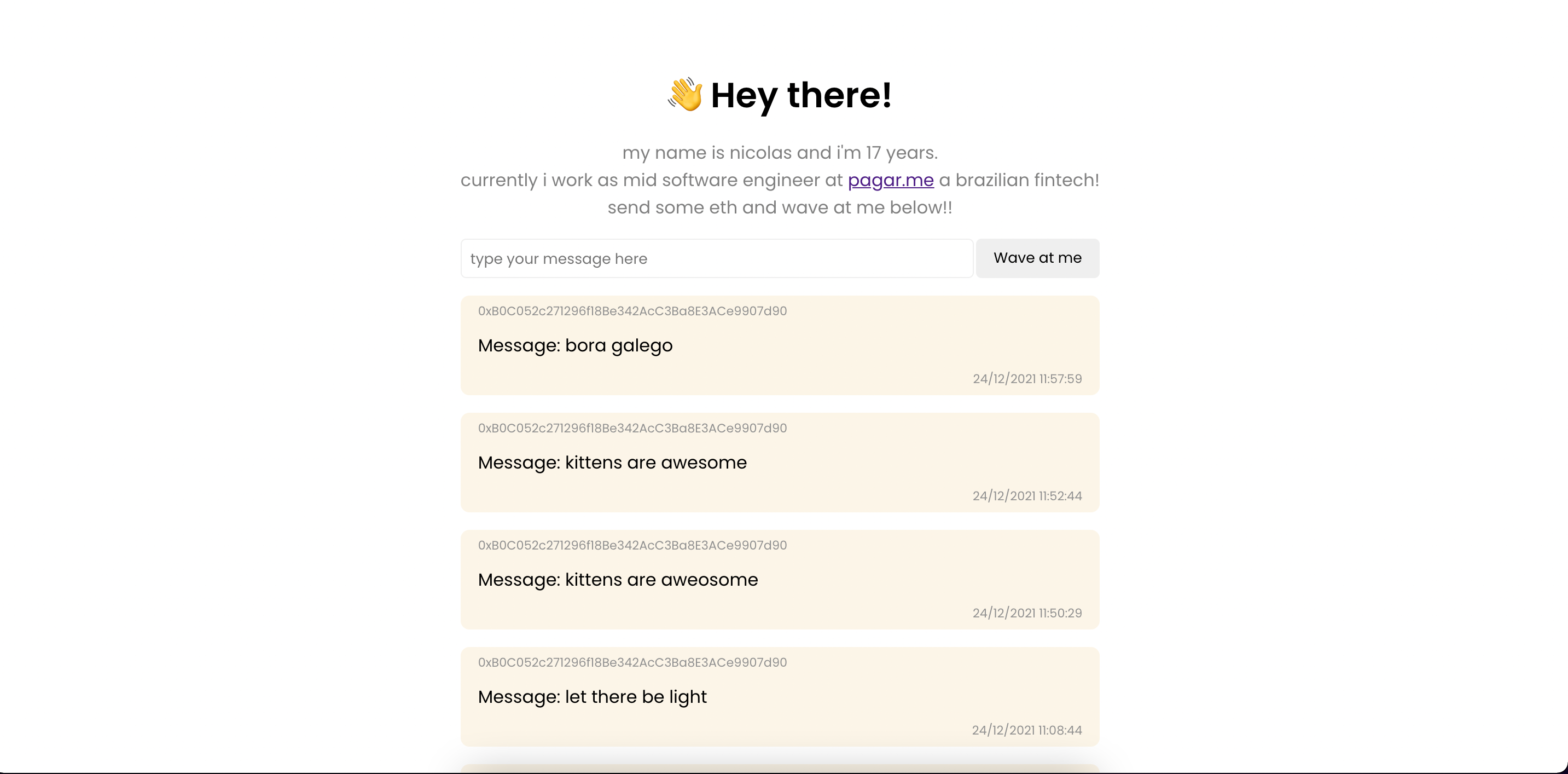Select the 'Hey there!' heading text
This screenshot has width=1568, height=774.
[800, 96]
